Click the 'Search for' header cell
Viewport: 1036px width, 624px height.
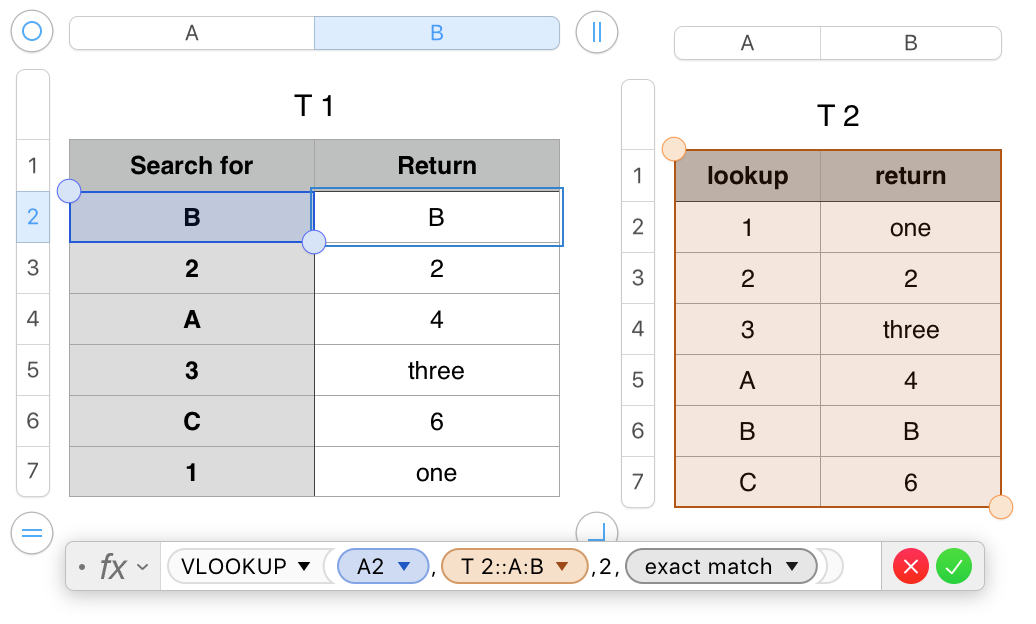point(192,165)
